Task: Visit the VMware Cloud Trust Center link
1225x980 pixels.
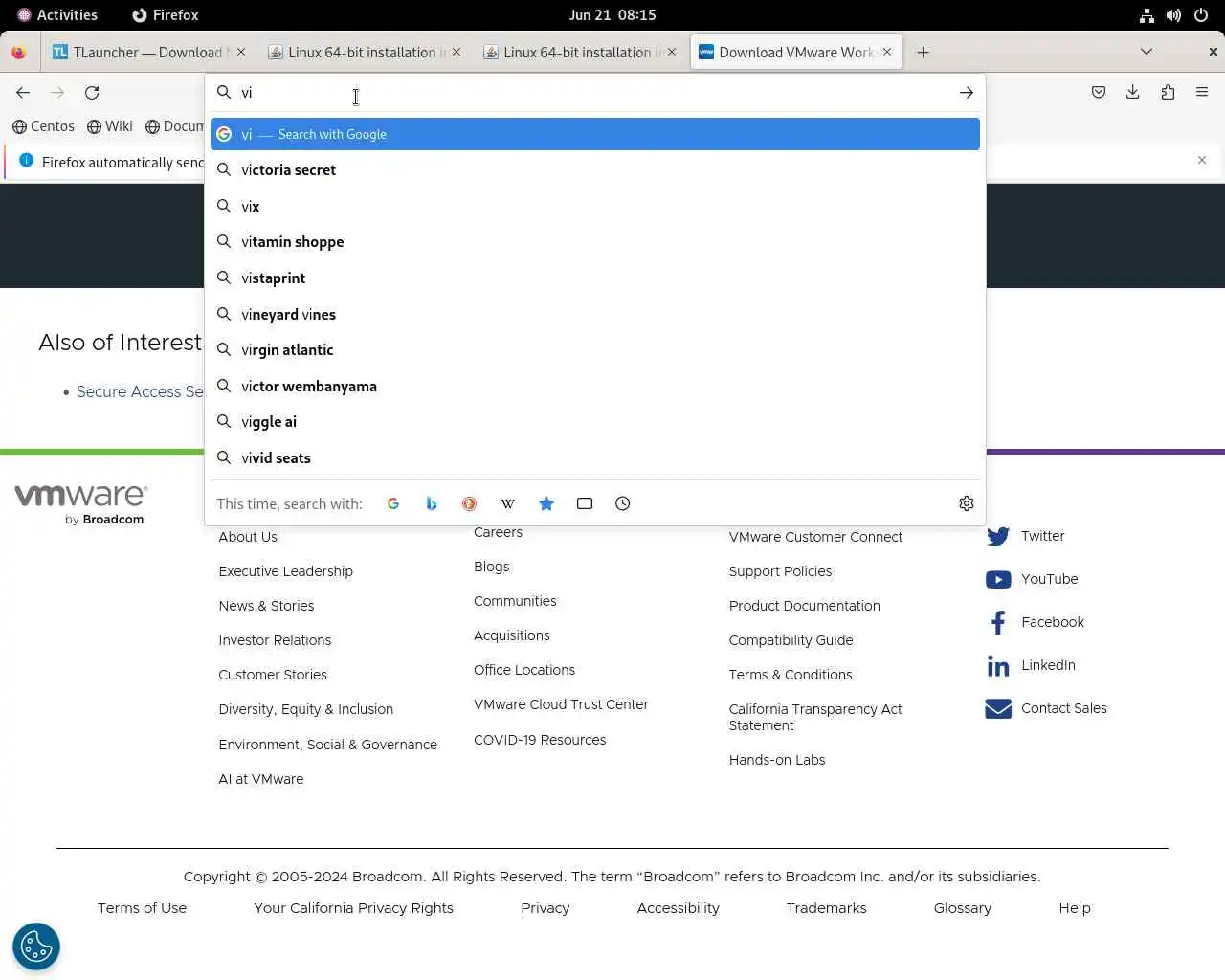Action: point(561,704)
